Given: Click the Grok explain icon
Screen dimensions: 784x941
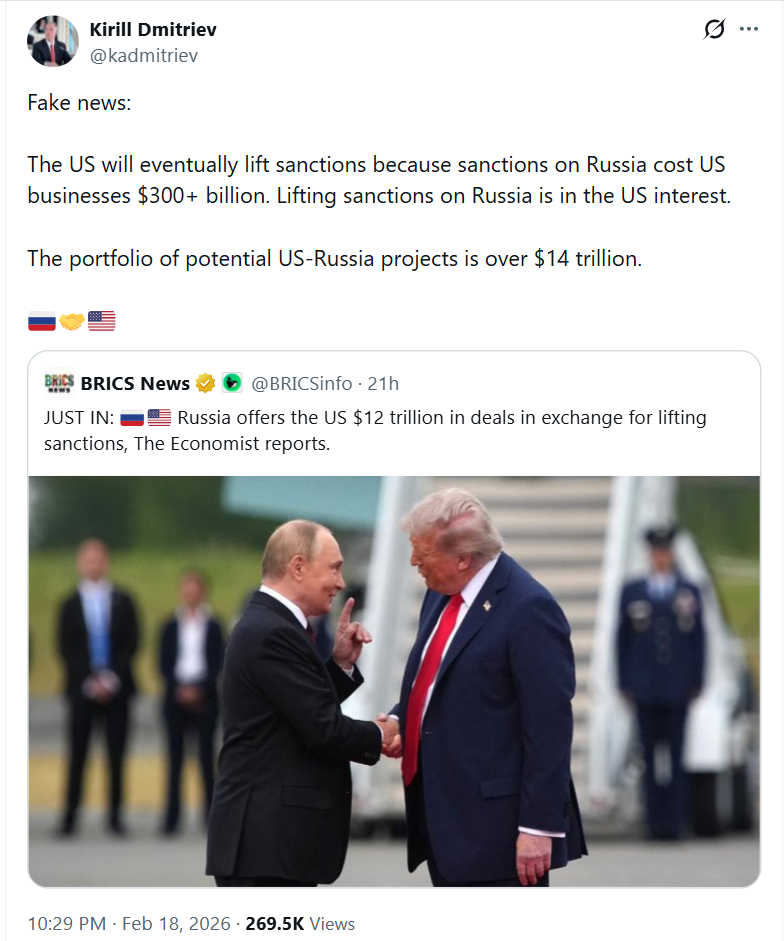Looking at the screenshot, I should (x=714, y=29).
